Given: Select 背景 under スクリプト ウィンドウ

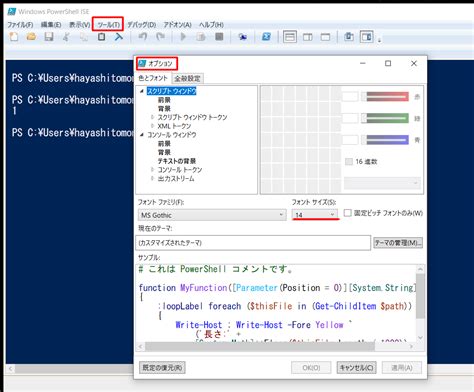Looking at the screenshot, I should 164,109.
